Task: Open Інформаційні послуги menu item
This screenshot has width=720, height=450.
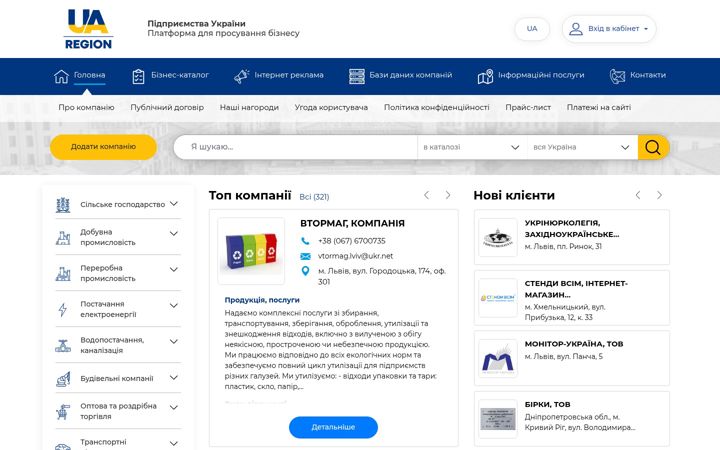Action: (x=541, y=75)
